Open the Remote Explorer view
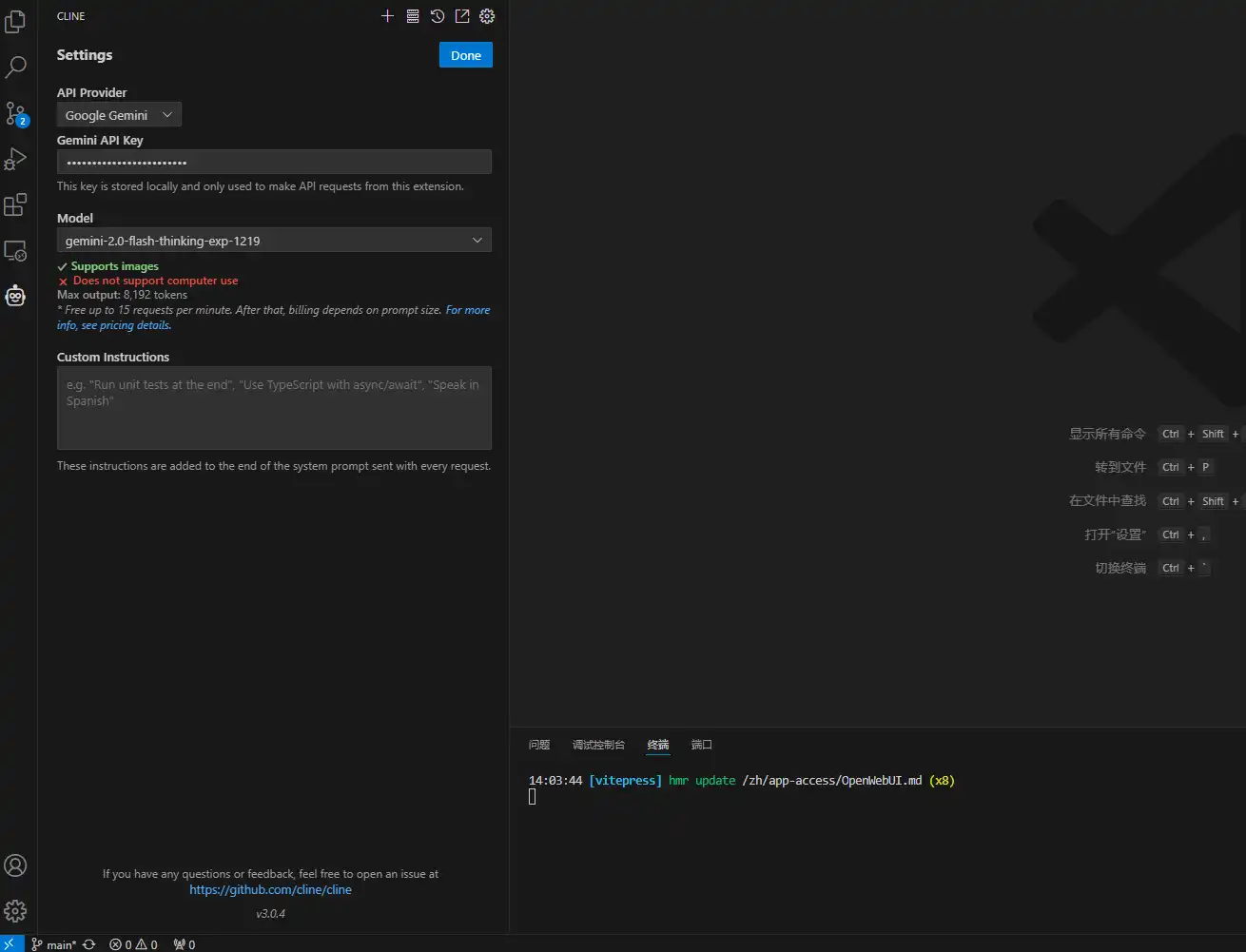Screen dimensions: 1246x952 point(15,251)
